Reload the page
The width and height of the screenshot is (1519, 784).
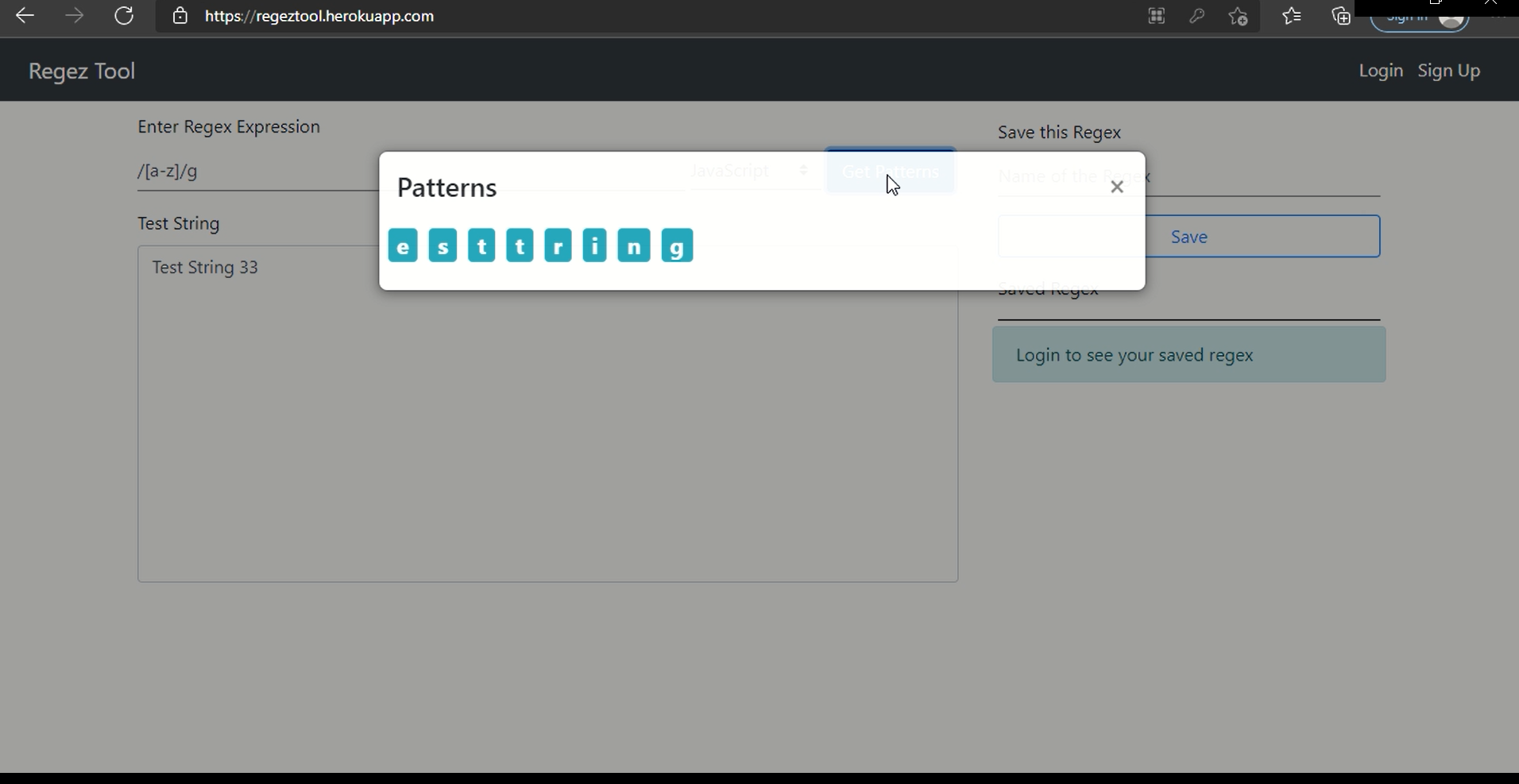124,16
